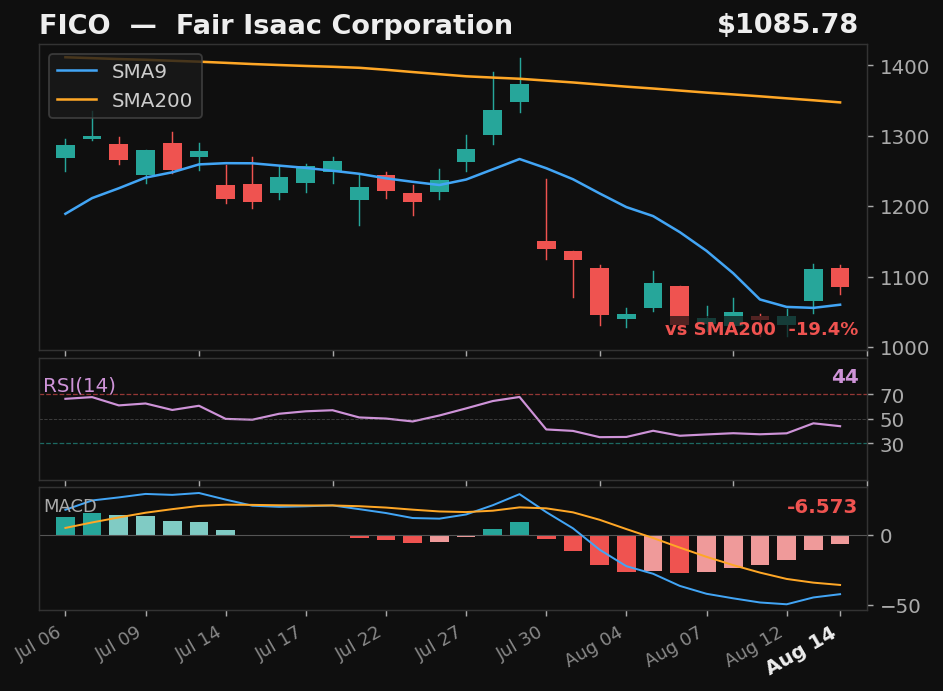Click the RSI value 44
The image size is (943, 691).
pyautogui.click(x=845, y=376)
